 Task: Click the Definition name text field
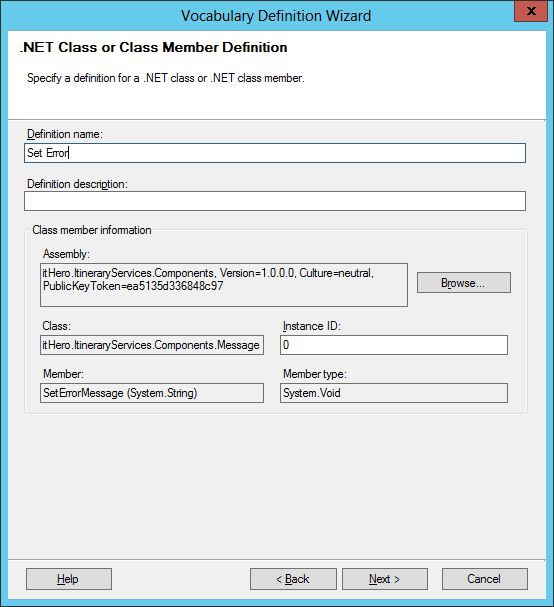pos(275,153)
